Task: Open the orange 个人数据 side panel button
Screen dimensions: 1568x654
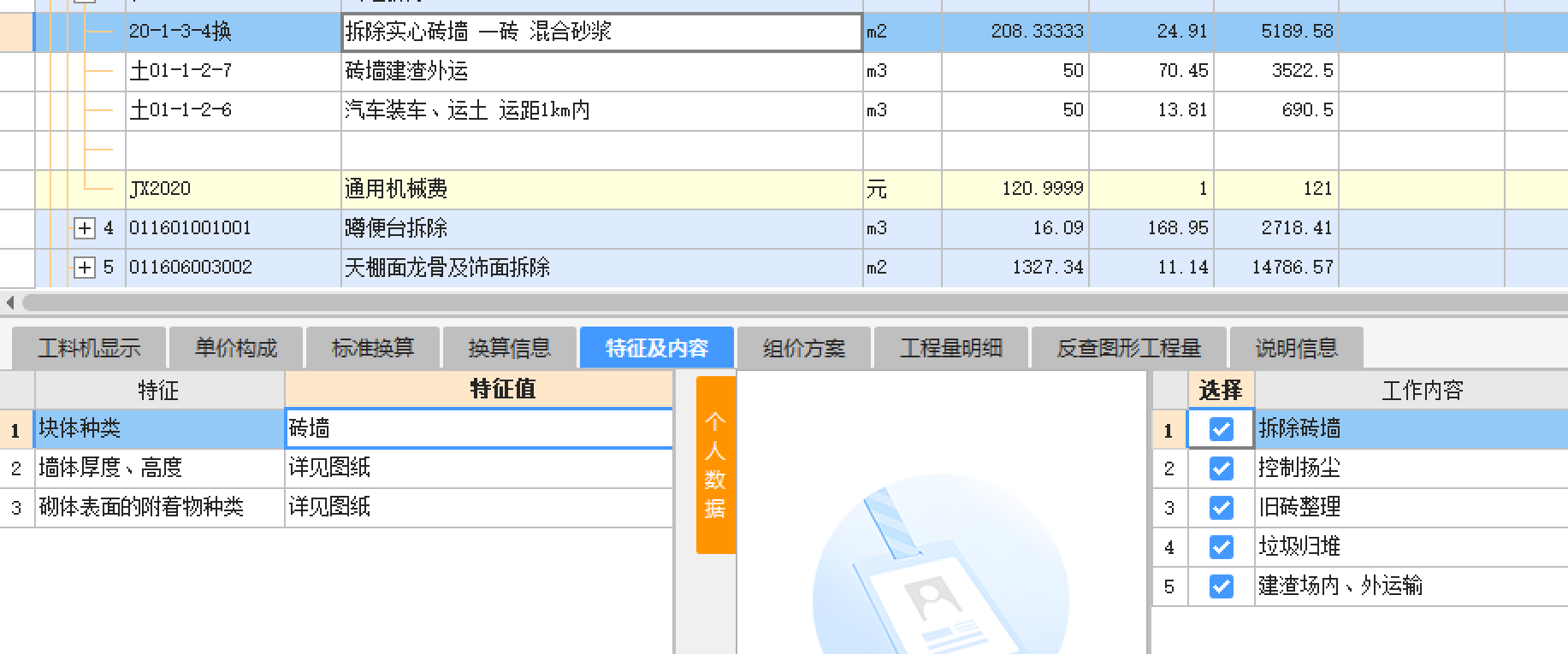Action: pyautogui.click(x=716, y=465)
